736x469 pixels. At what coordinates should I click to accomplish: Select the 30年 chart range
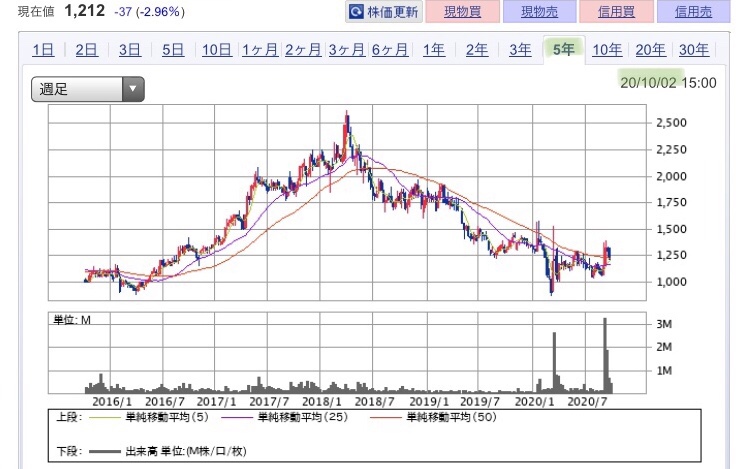pyautogui.click(x=694, y=49)
